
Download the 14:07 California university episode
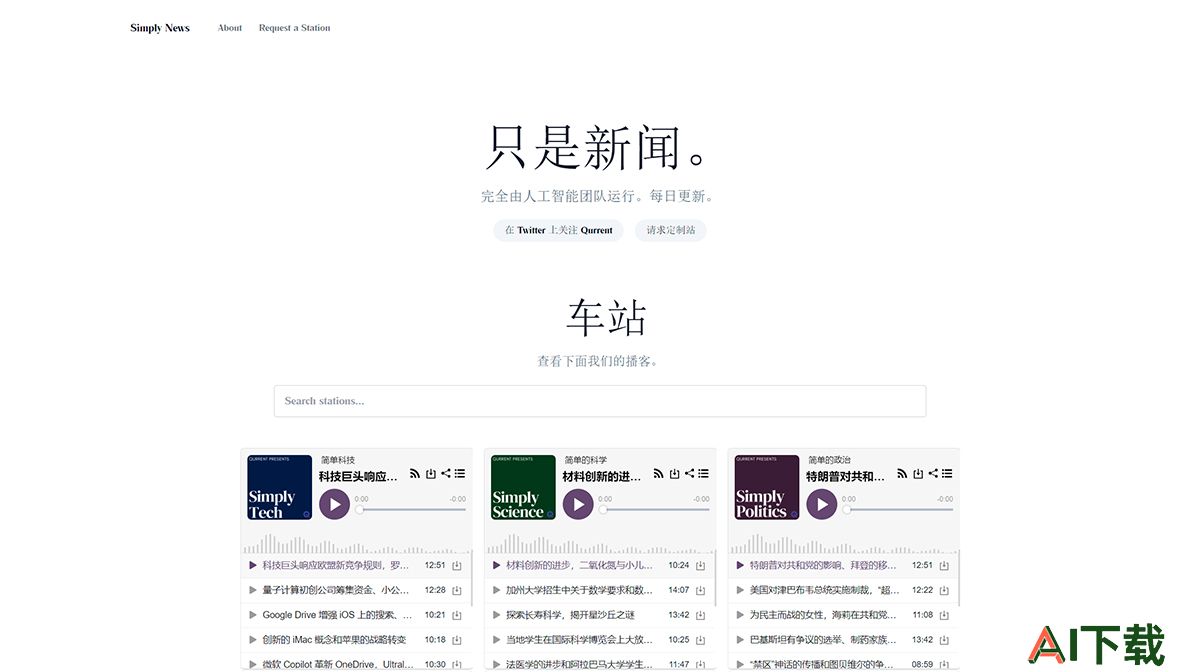pos(701,591)
